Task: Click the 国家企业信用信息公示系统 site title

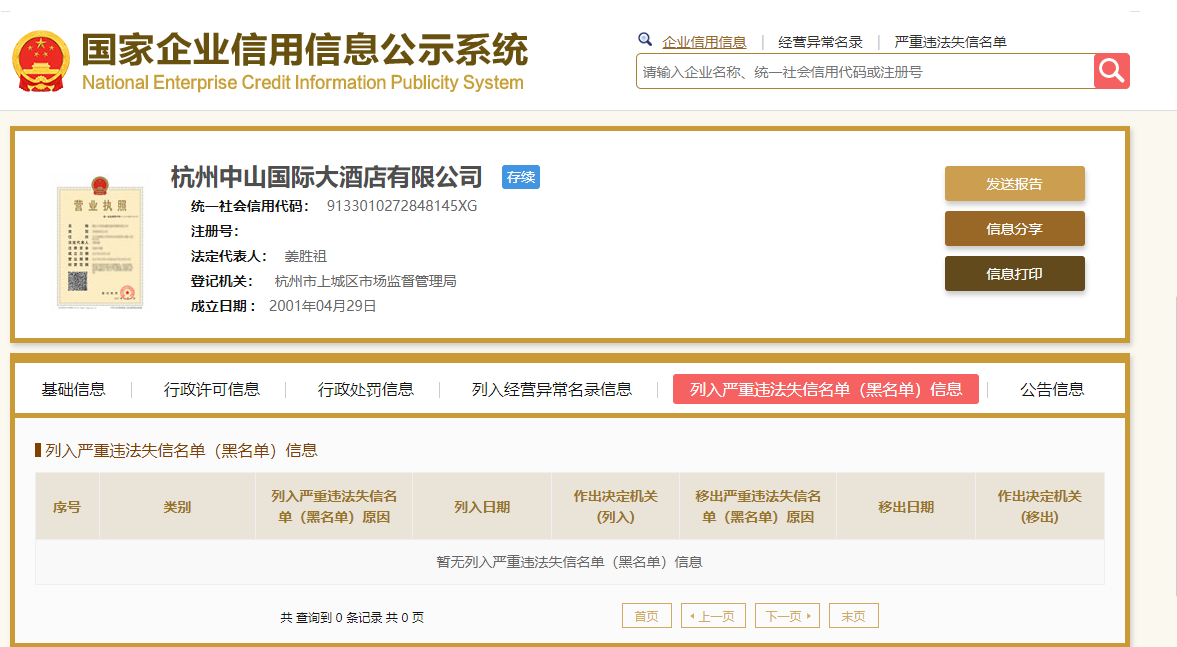Action: point(305,50)
